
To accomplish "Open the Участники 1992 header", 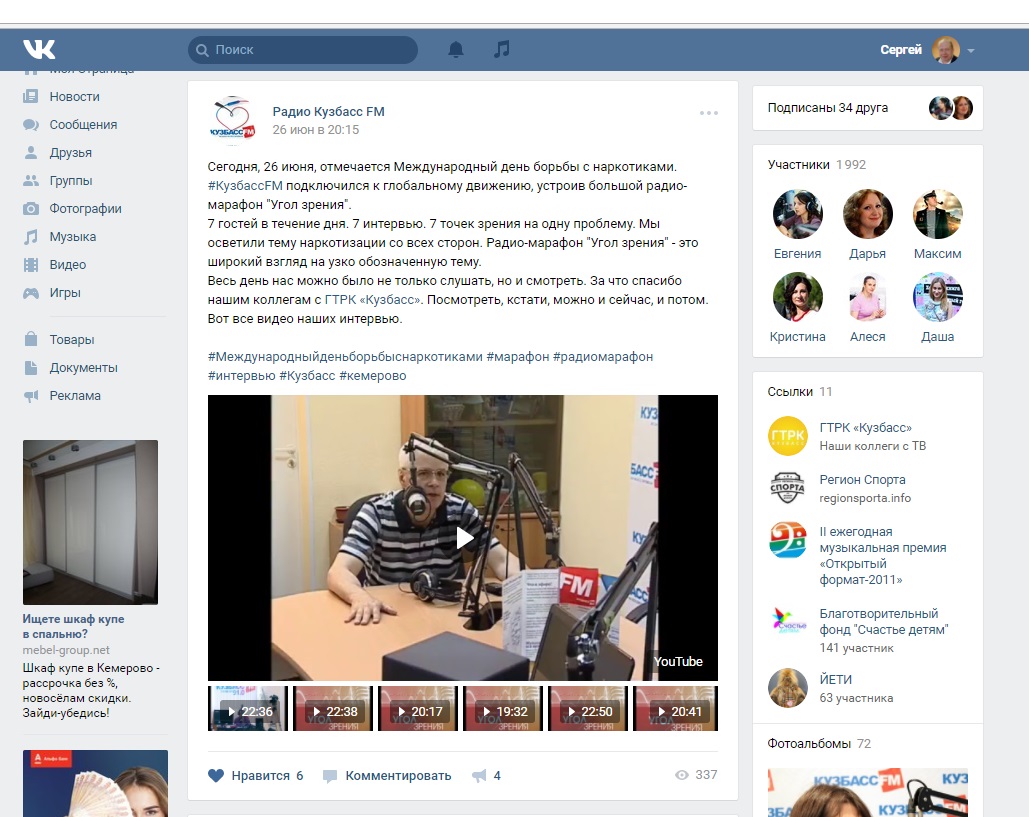I will pos(817,165).
